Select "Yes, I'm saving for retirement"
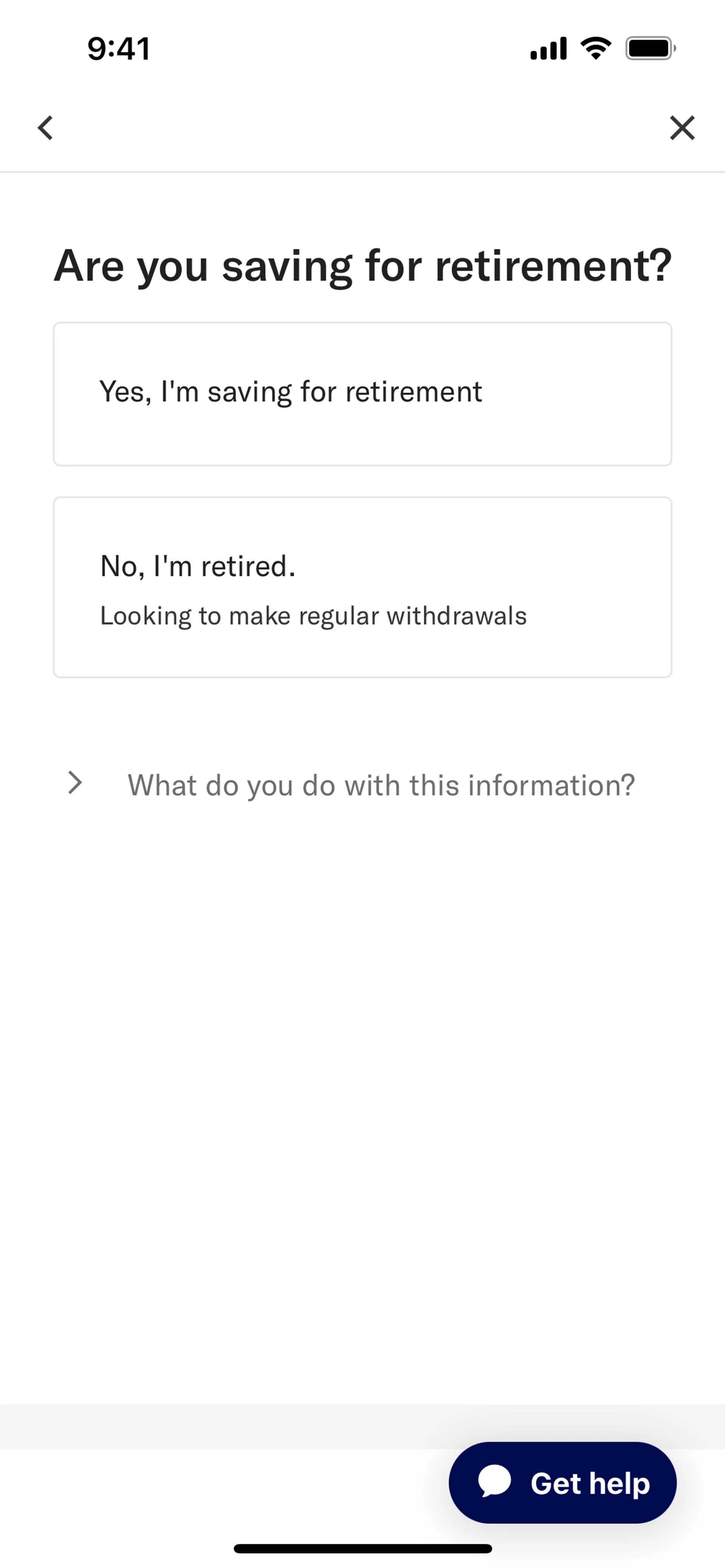 pyautogui.click(x=362, y=394)
